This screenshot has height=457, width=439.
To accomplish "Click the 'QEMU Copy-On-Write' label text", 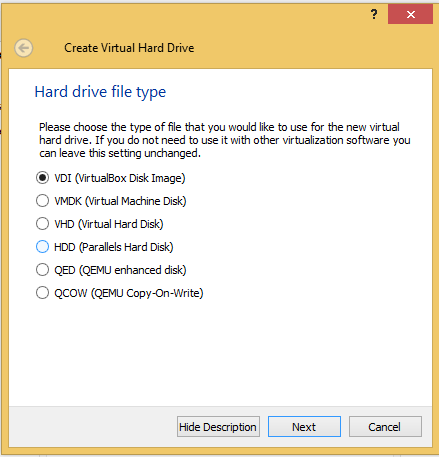I will 147,293.
